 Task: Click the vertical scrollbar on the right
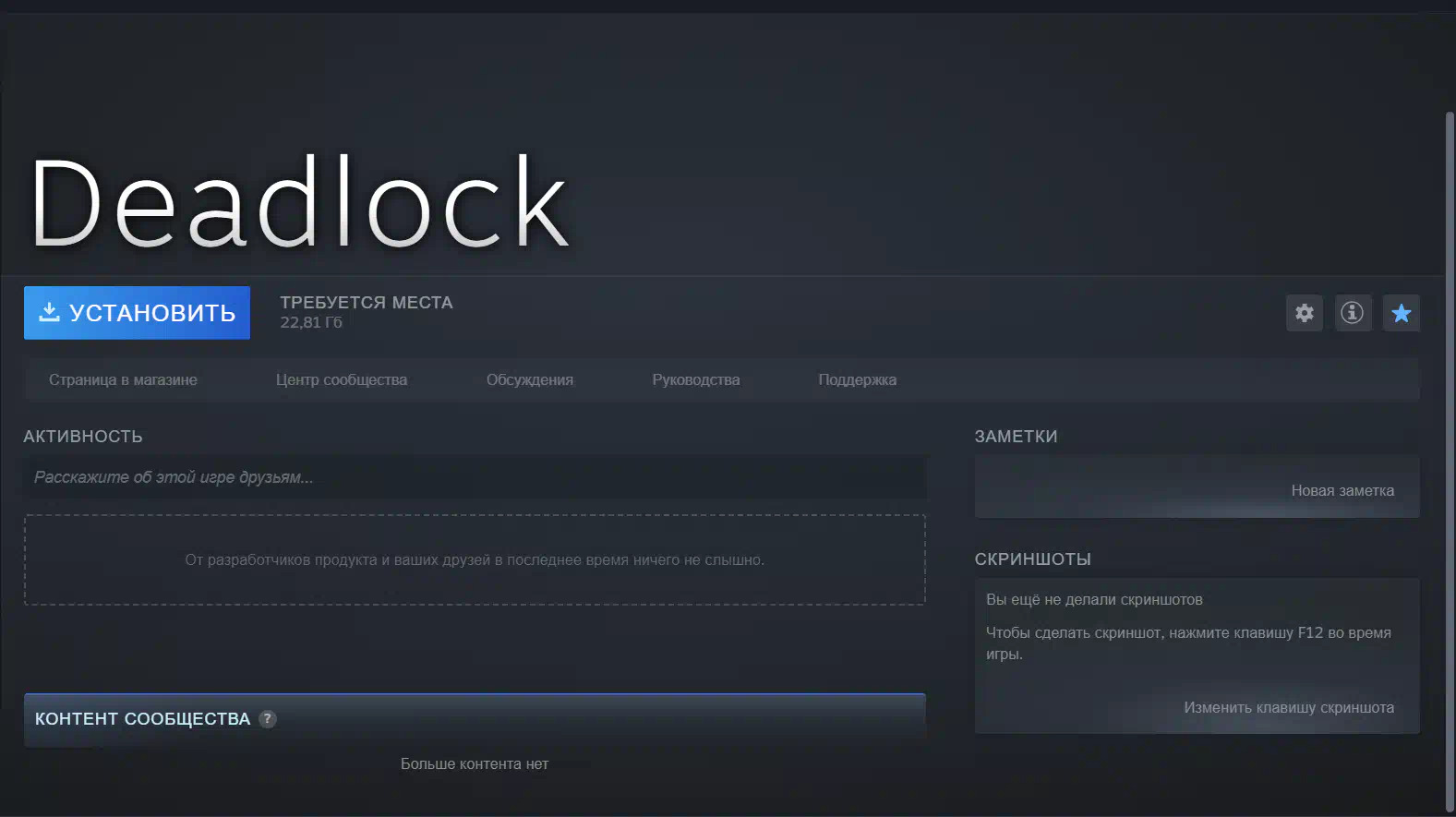tap(1450, 462)
